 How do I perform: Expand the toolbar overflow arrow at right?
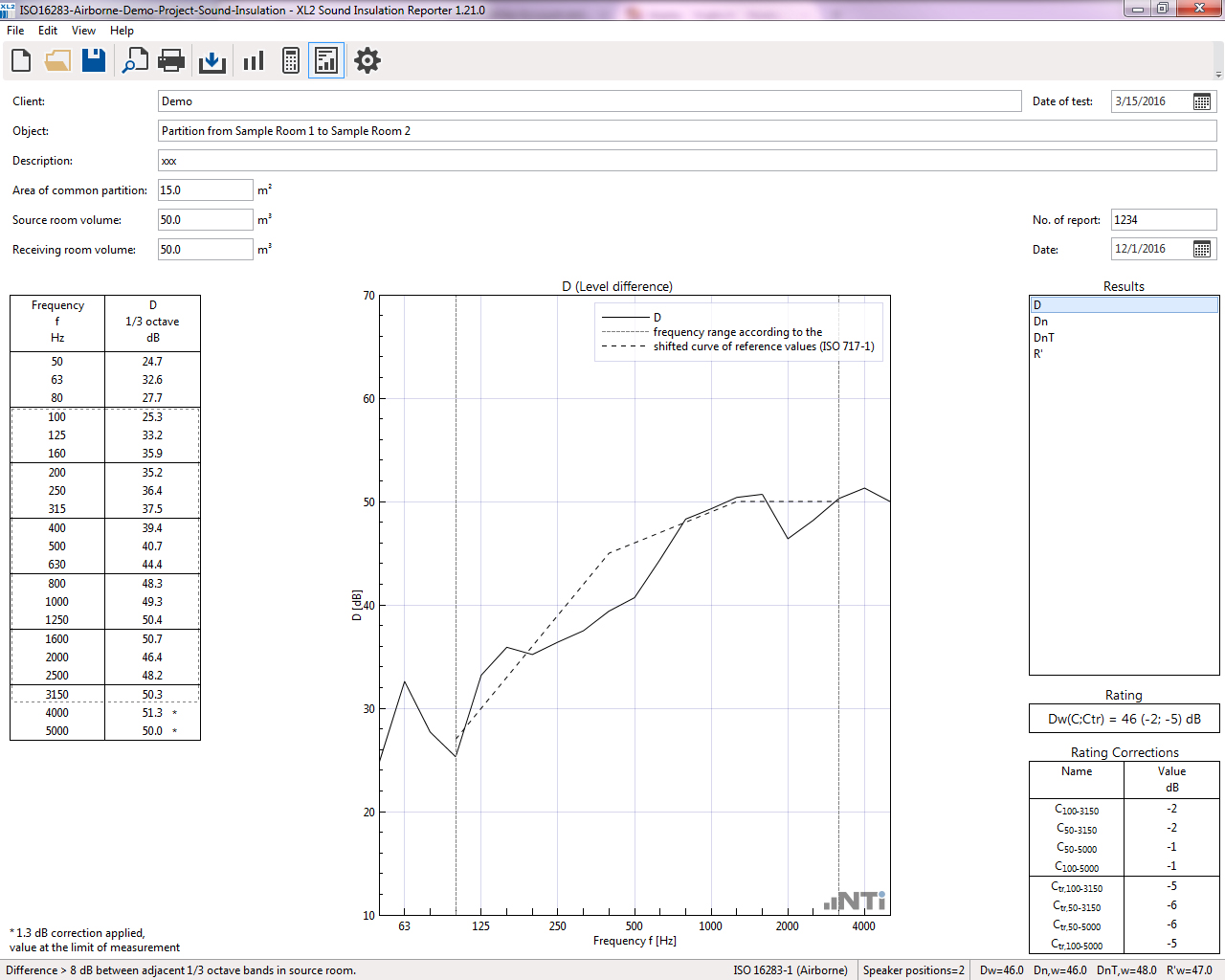pos(1218,75)
